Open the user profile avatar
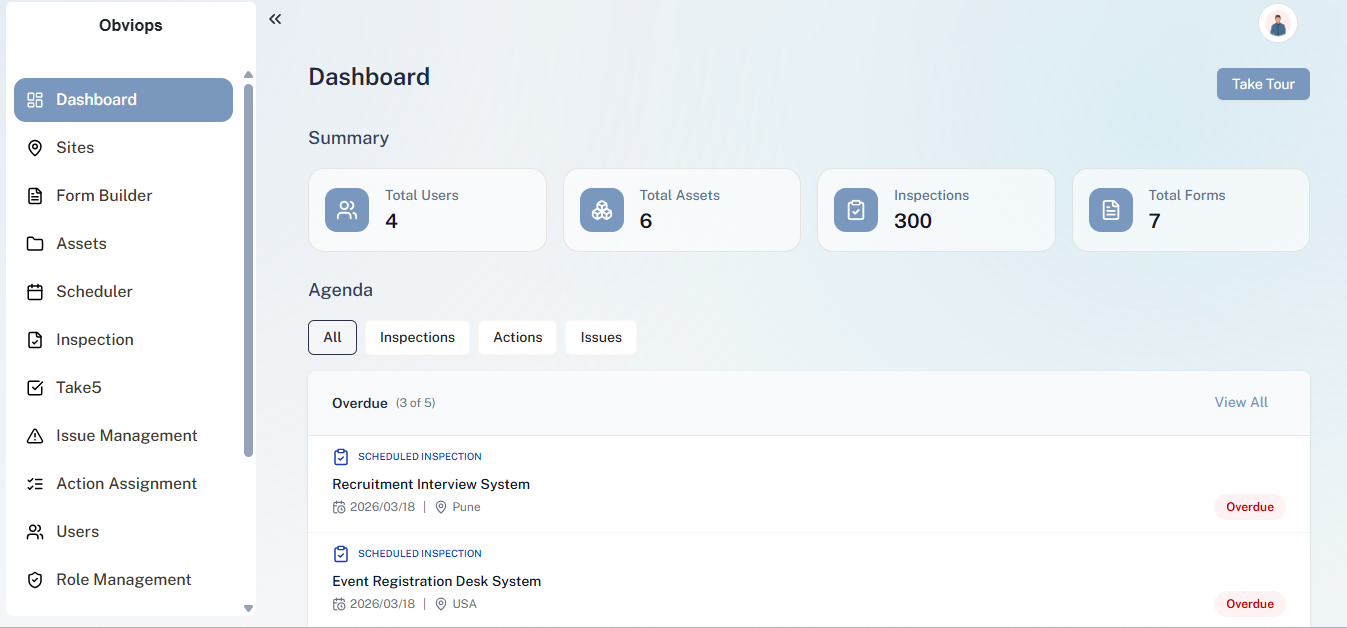1347x628 pixels. tap(1277, 22)
